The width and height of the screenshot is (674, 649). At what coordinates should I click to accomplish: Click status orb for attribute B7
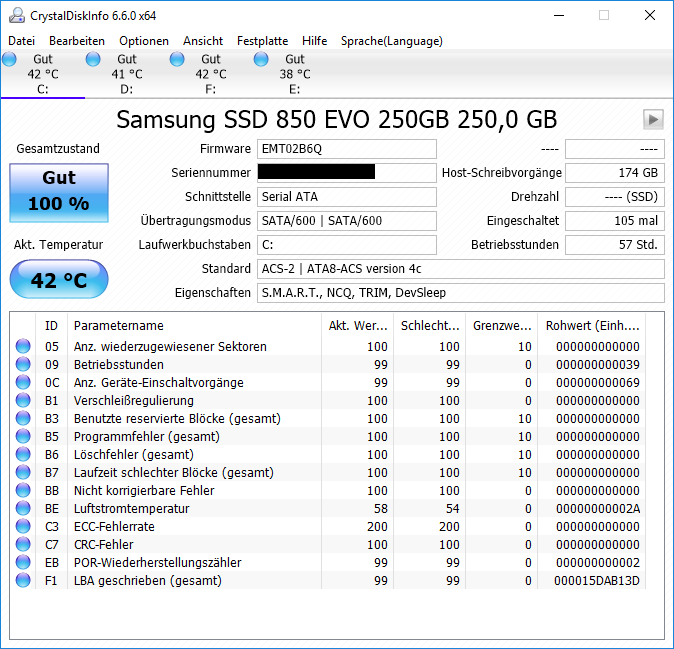23,473
